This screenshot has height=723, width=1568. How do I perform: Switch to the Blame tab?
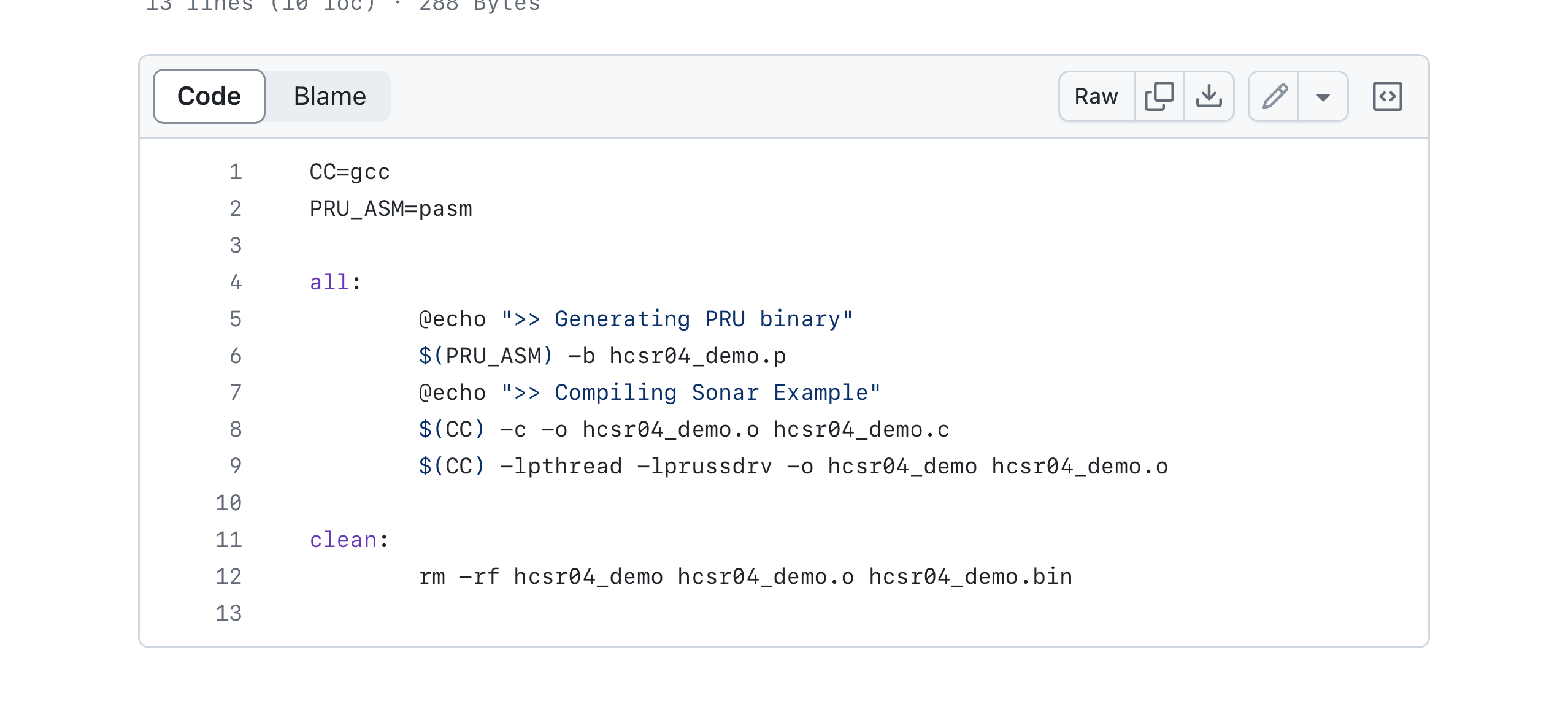pos(329,96)
